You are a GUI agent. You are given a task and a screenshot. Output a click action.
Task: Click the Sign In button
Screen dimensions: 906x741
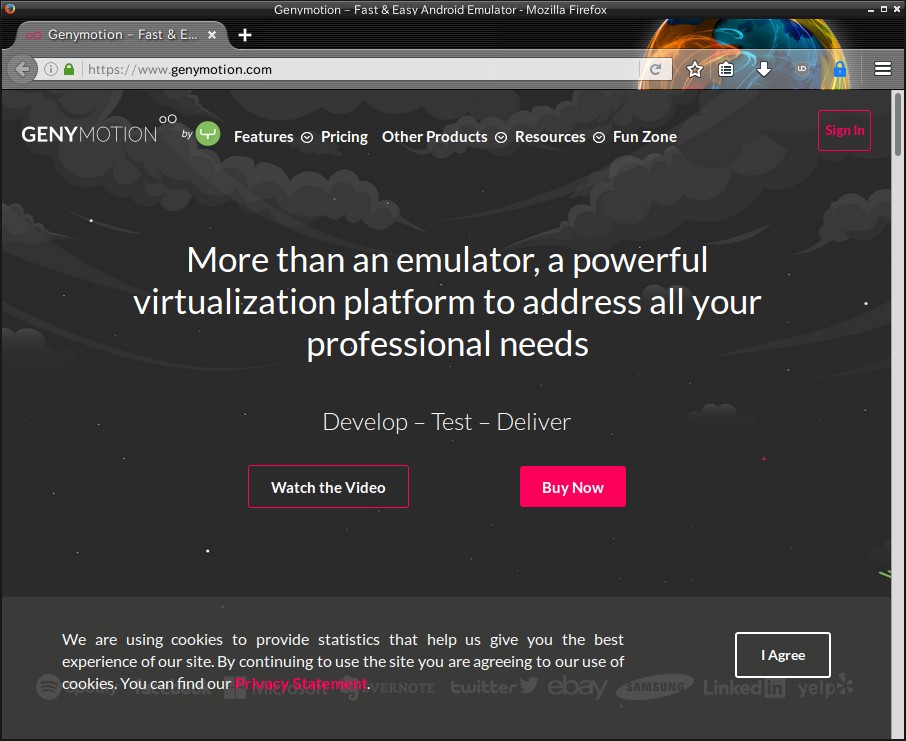coord(844,131)
